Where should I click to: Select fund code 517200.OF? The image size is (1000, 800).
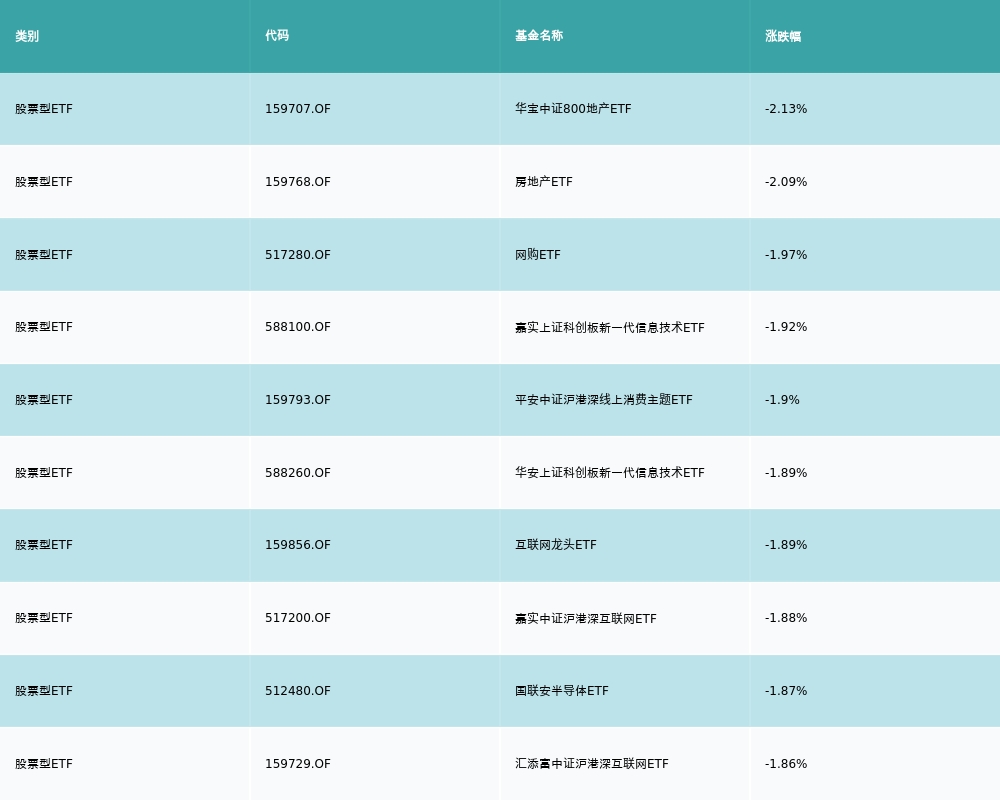tap(298, 618)
